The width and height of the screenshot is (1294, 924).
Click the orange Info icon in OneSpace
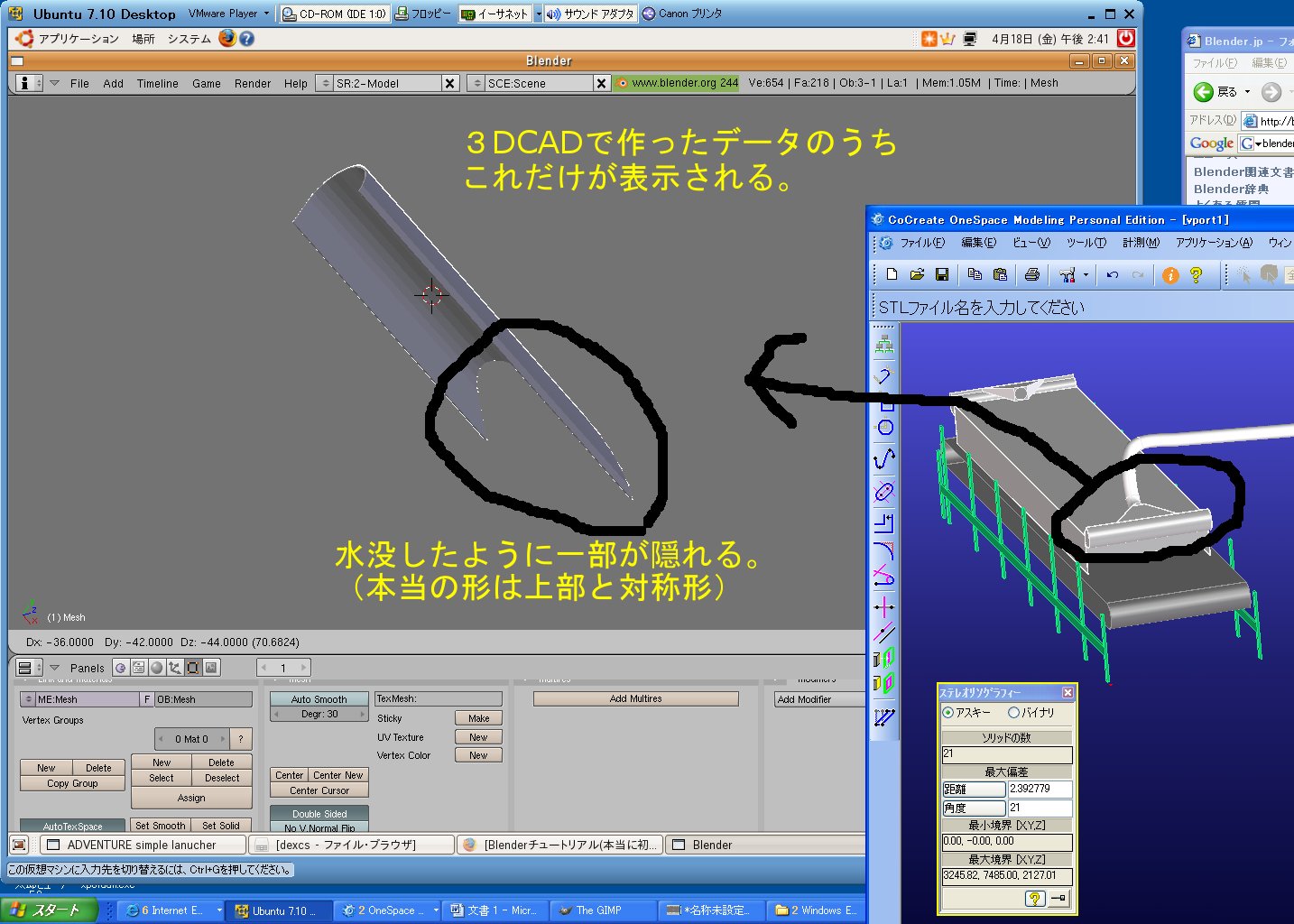(1170, 275)
